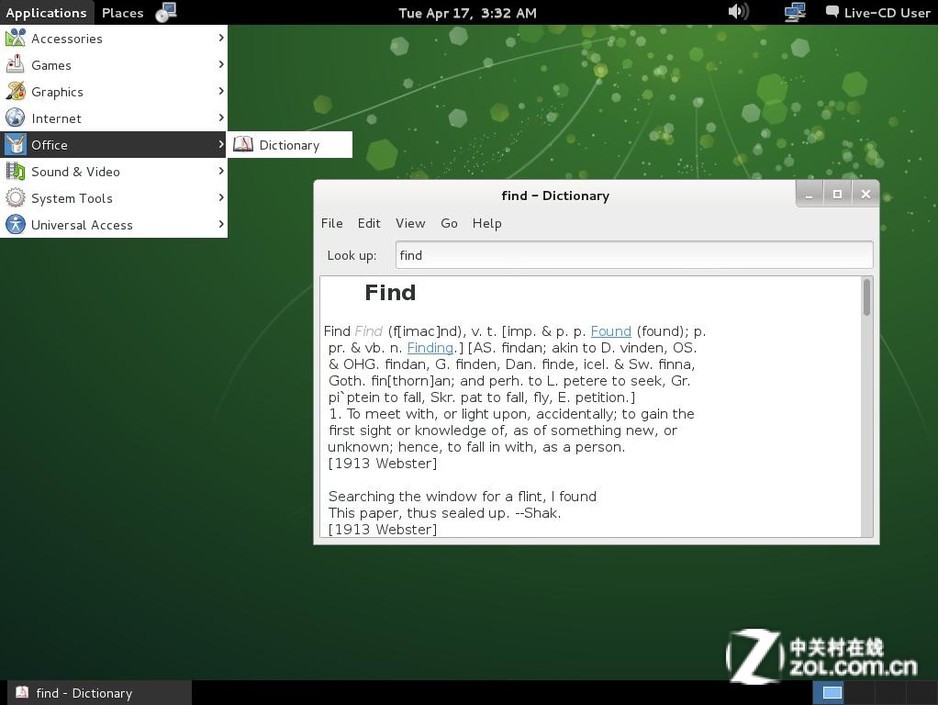
Task: Click the Graphics category icon
Action: pos(15,91)
